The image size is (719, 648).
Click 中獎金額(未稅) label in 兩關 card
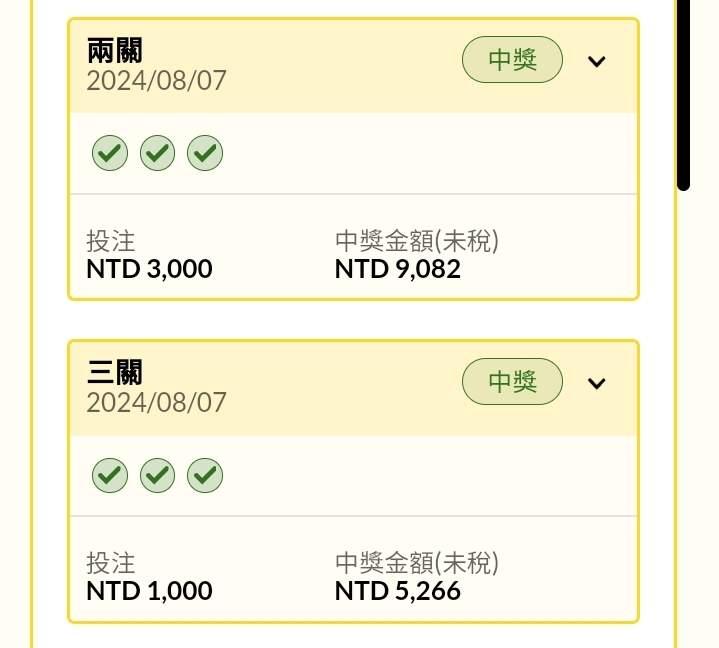pyautogui.click(x=417, y=241)
